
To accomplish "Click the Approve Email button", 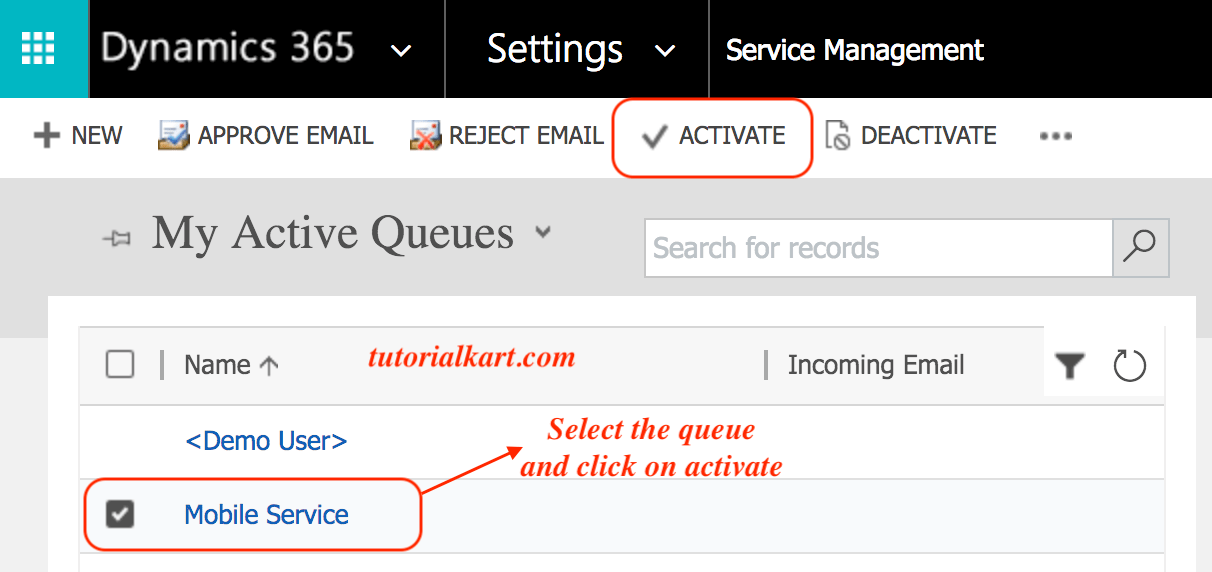I will [x=266, y=136].
